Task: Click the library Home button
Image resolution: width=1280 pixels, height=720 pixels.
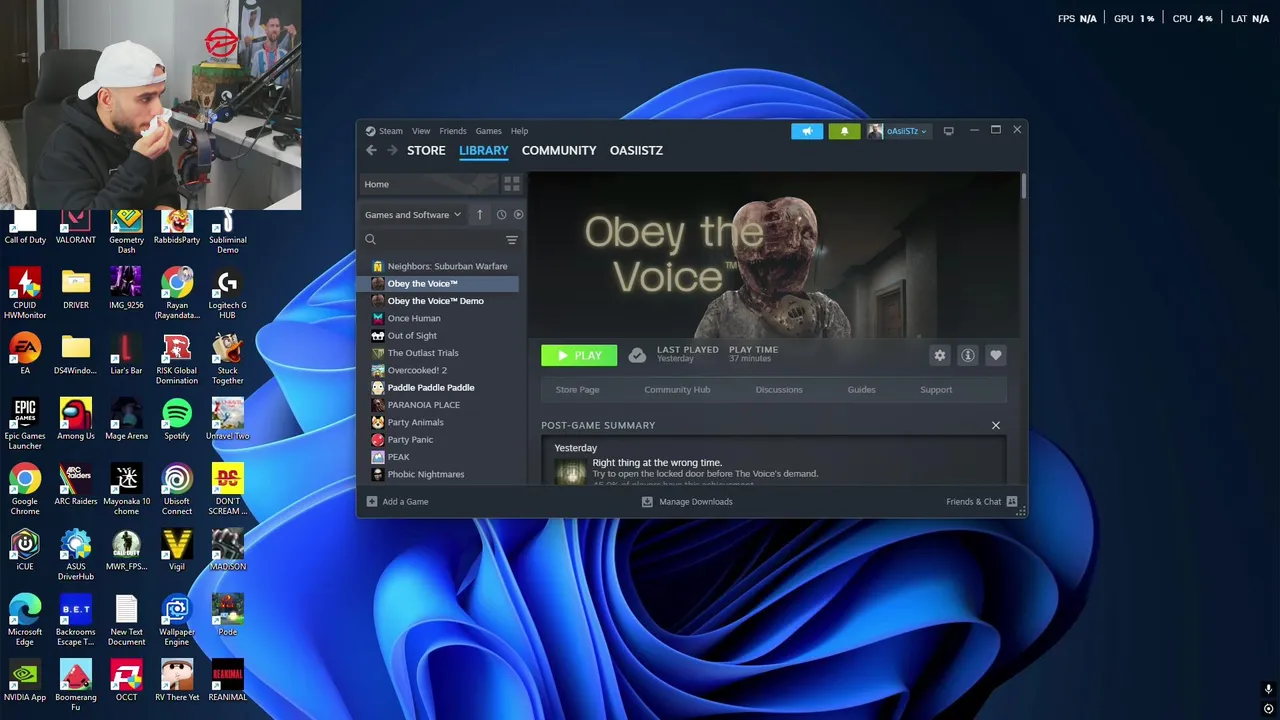Action: pyautogui.click(x=428, y=184)
